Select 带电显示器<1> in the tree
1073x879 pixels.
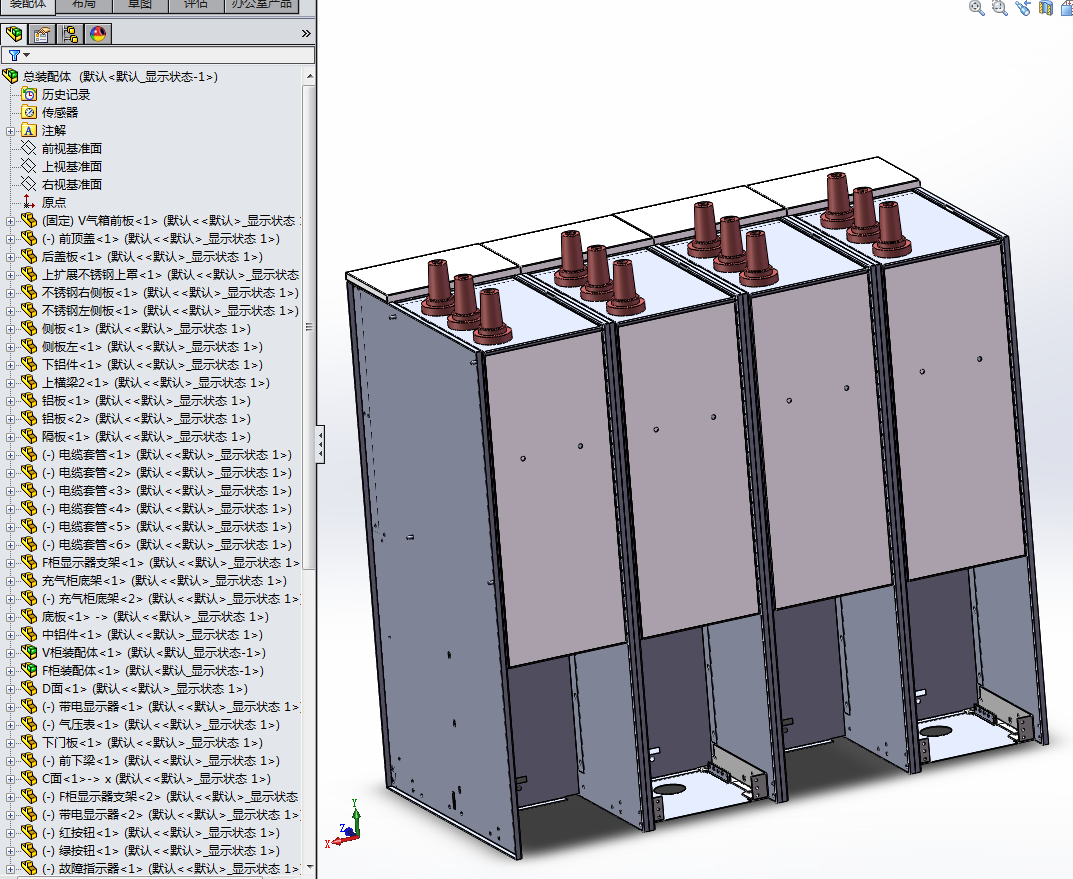(170, 706)
